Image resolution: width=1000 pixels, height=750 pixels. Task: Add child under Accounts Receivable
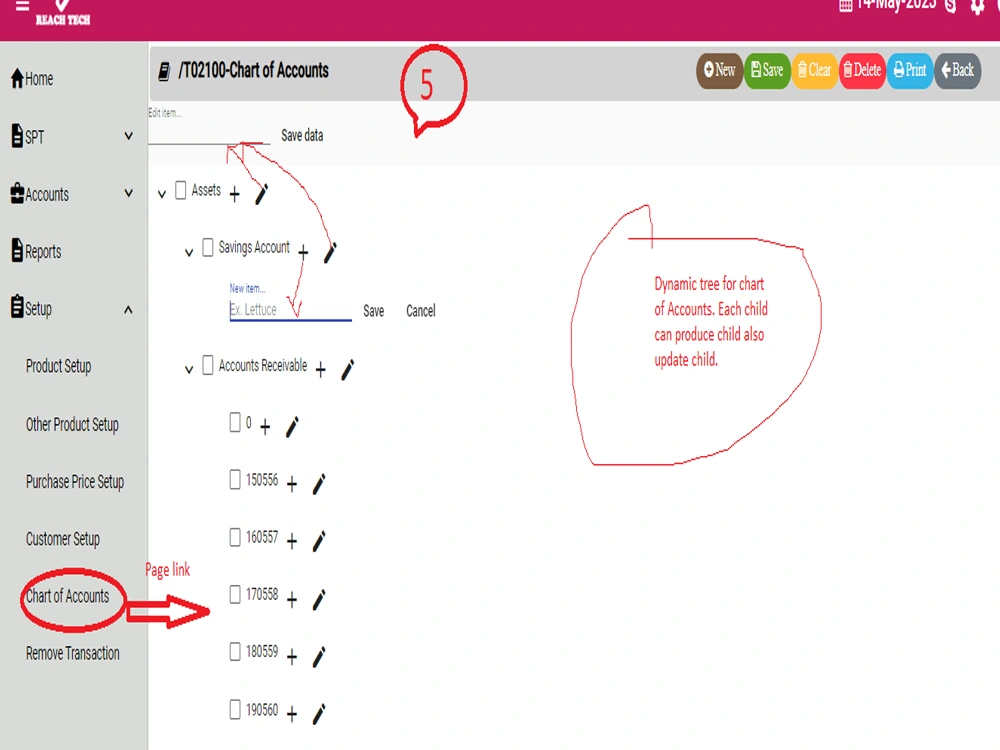321,369
